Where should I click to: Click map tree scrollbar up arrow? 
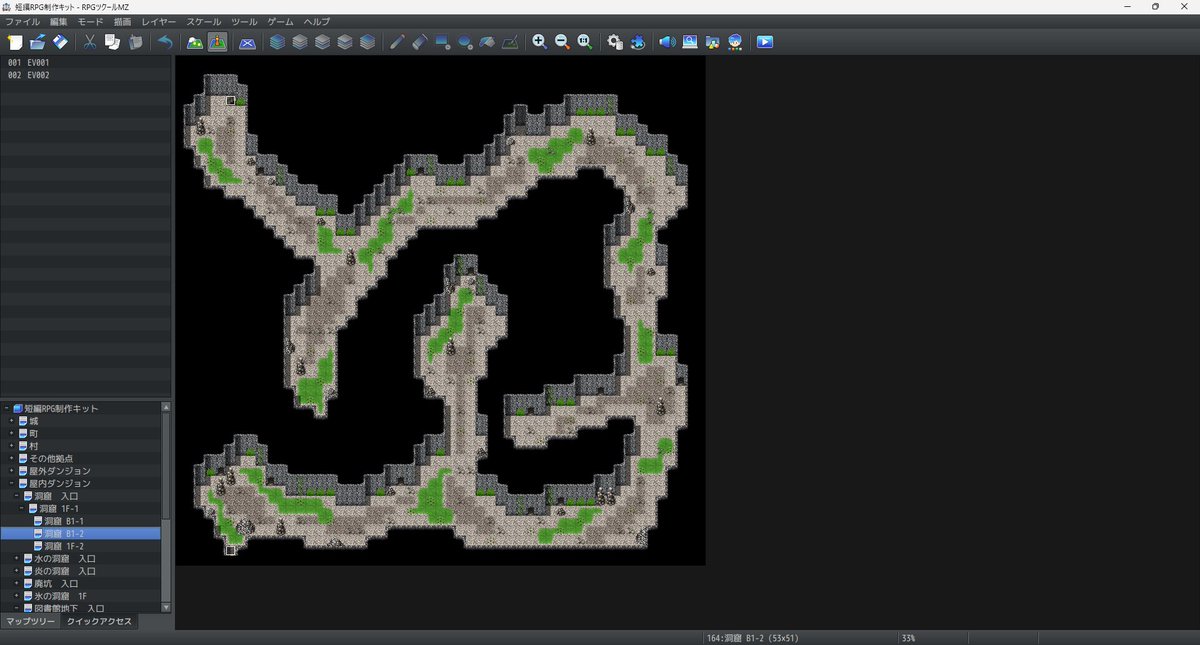[166, 407]
